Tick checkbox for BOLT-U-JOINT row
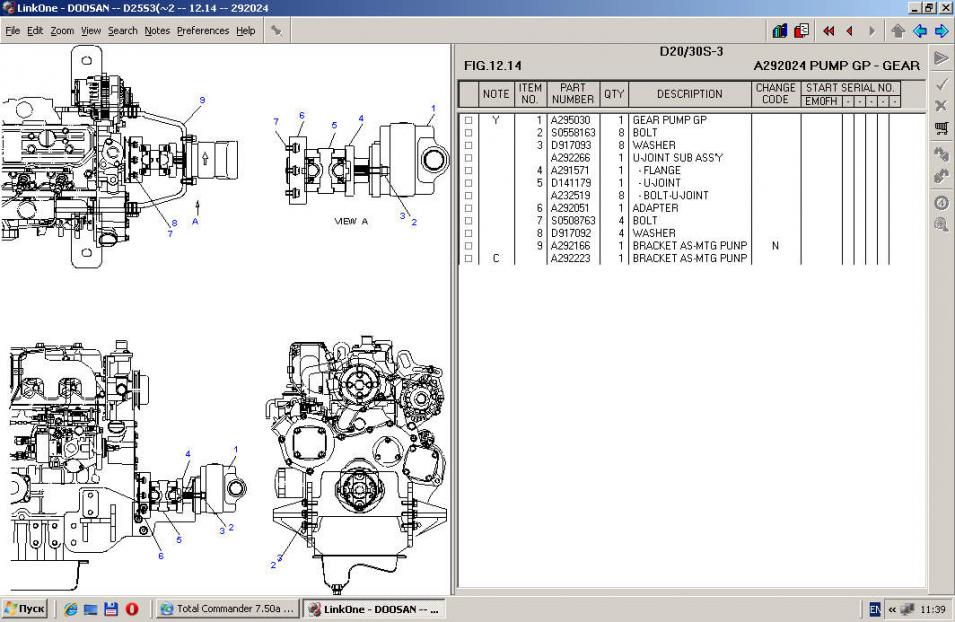This screenshot has height=622, width=955. (468, 196)
